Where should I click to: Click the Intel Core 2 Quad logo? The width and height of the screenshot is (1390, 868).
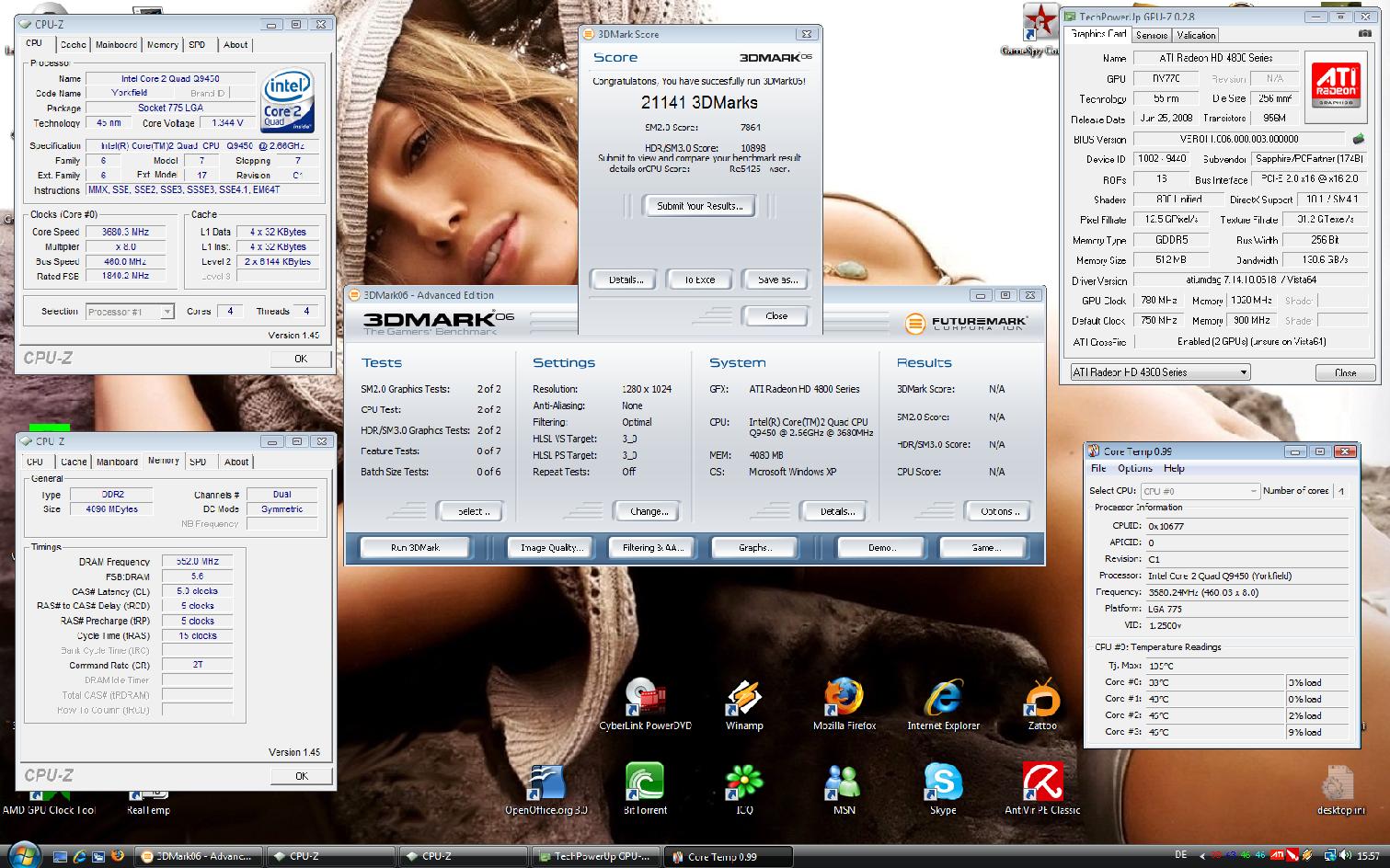pos(288,98)
